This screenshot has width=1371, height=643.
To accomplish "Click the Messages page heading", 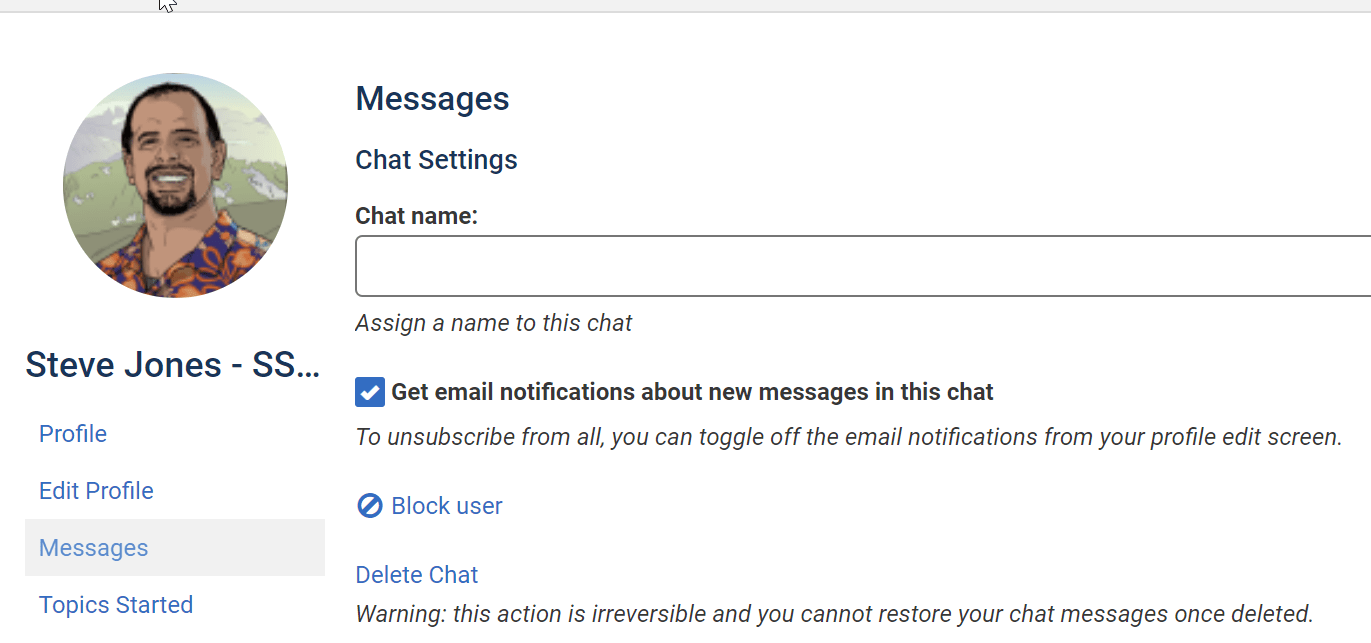I will (432, 99).
